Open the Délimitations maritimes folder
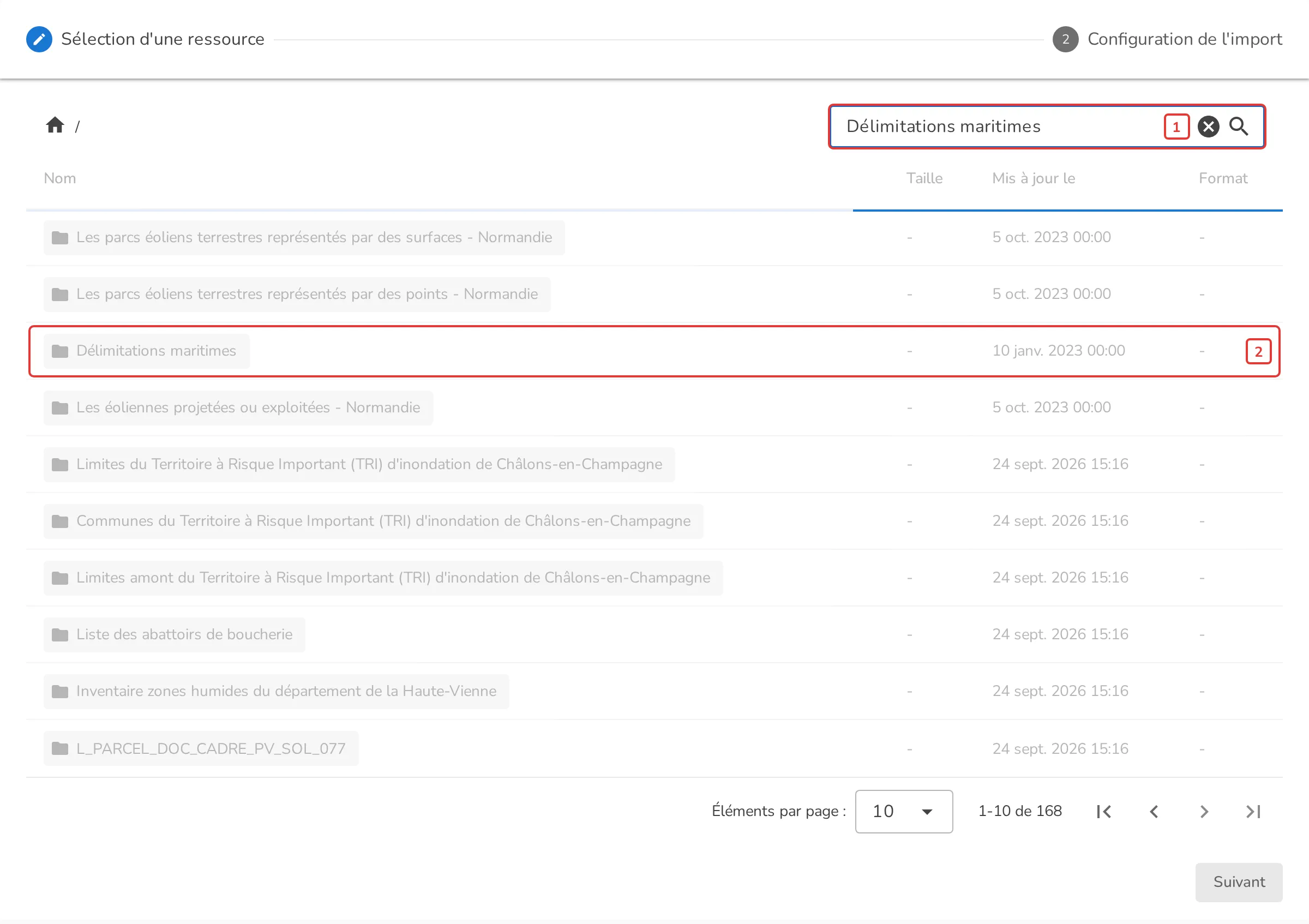This screenshot has height=924, width=1309. point(147,351)
